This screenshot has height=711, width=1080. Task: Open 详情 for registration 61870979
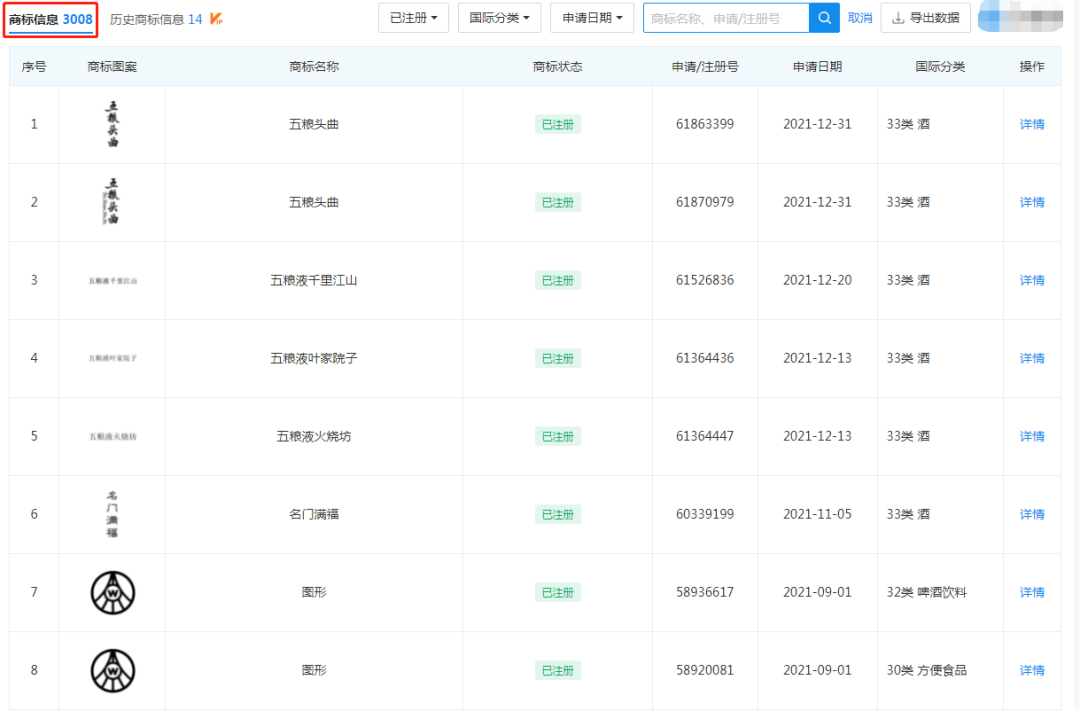tap(1032, 202)
